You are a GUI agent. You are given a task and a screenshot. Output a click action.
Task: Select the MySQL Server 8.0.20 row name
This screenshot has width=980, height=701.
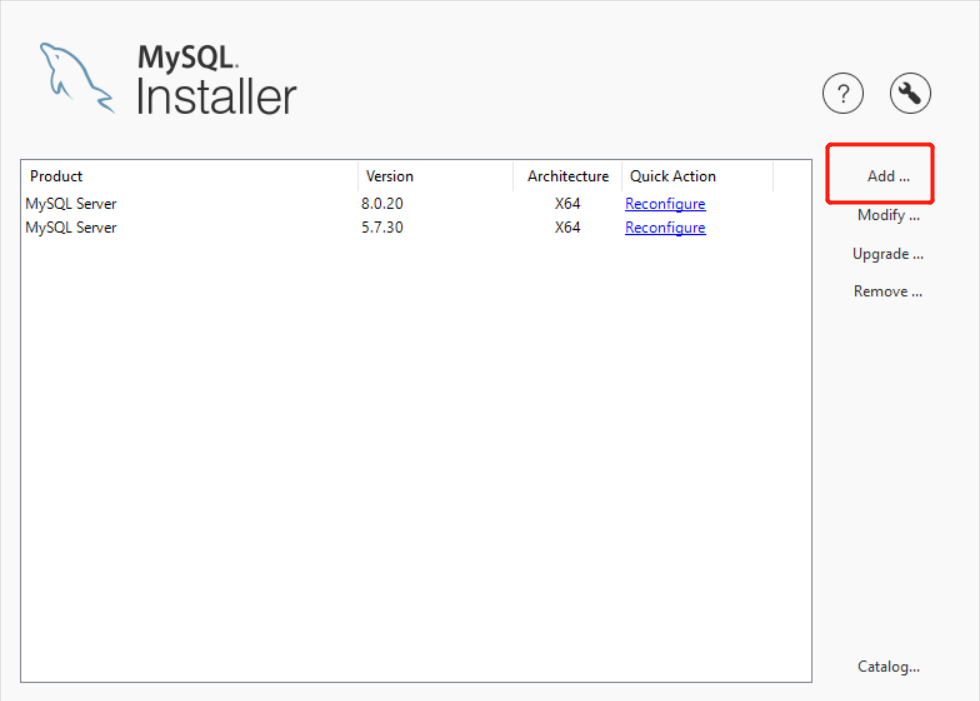click(71, 204)
